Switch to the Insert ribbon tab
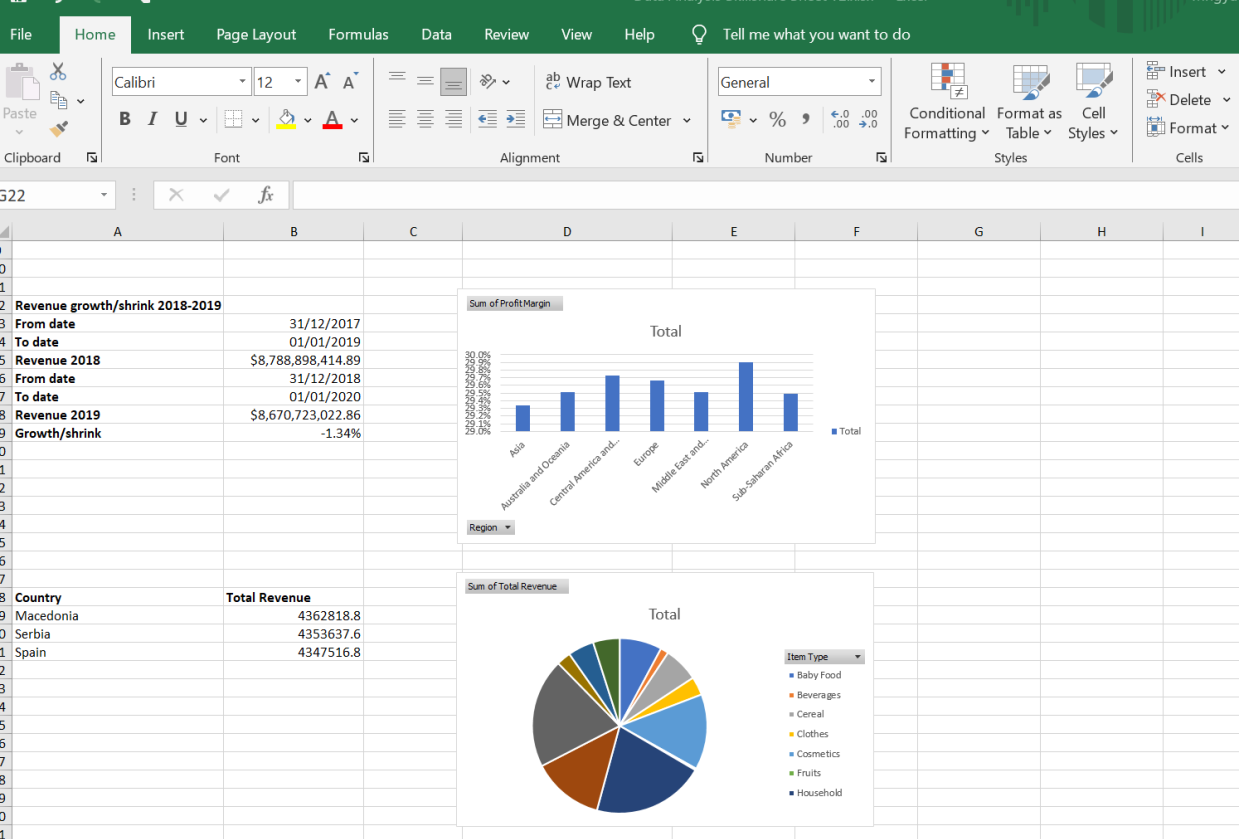The image size is (1239, 839). click(165, 34)
